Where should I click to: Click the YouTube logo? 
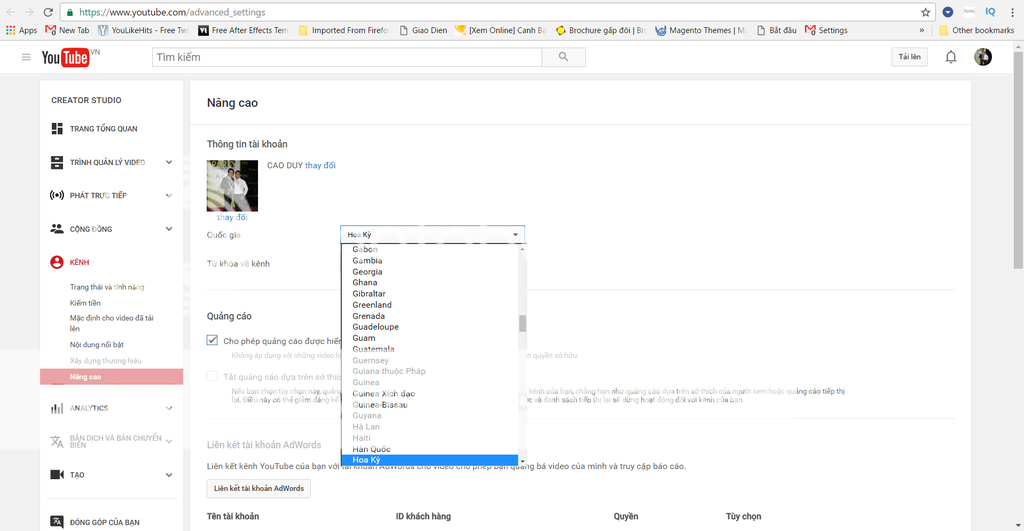pos(67,57)
